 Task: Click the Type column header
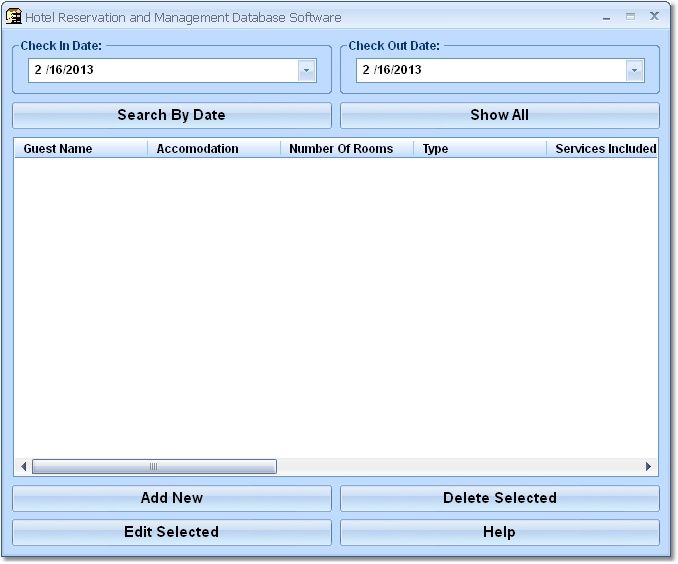[480, 149]
